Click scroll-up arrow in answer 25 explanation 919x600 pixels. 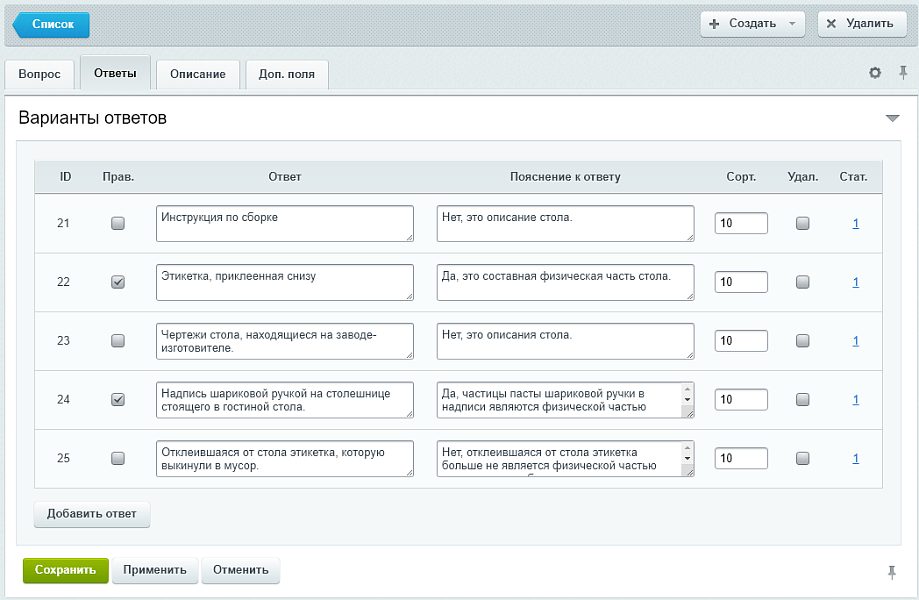[x=687, y=448]
